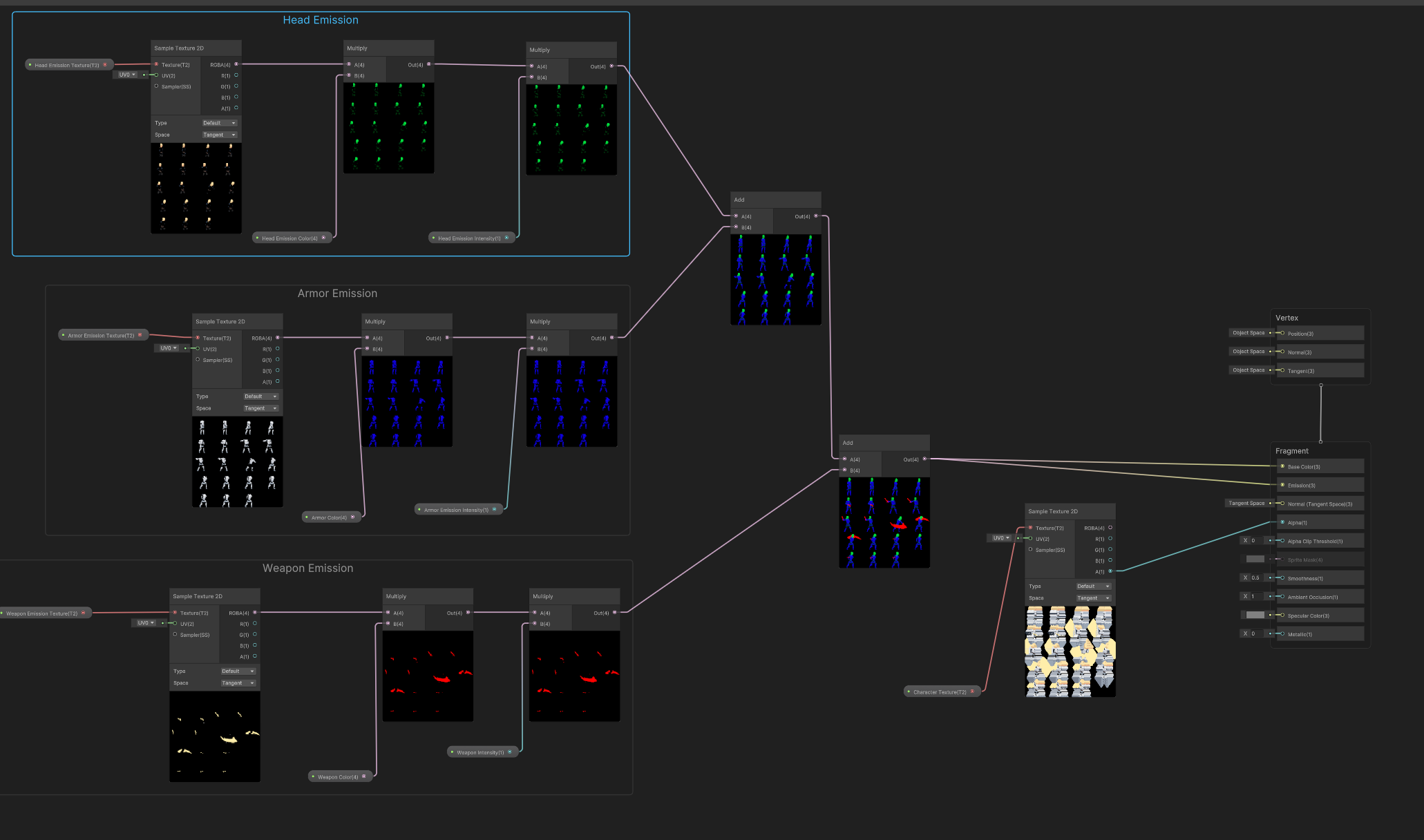Click the Sampler input port on Armor Sample Texture

coord(198,360)
